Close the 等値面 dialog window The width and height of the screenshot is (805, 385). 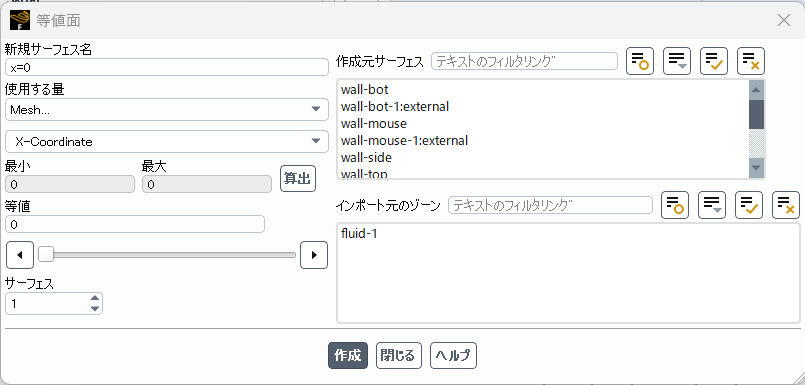tap(783, 20)
